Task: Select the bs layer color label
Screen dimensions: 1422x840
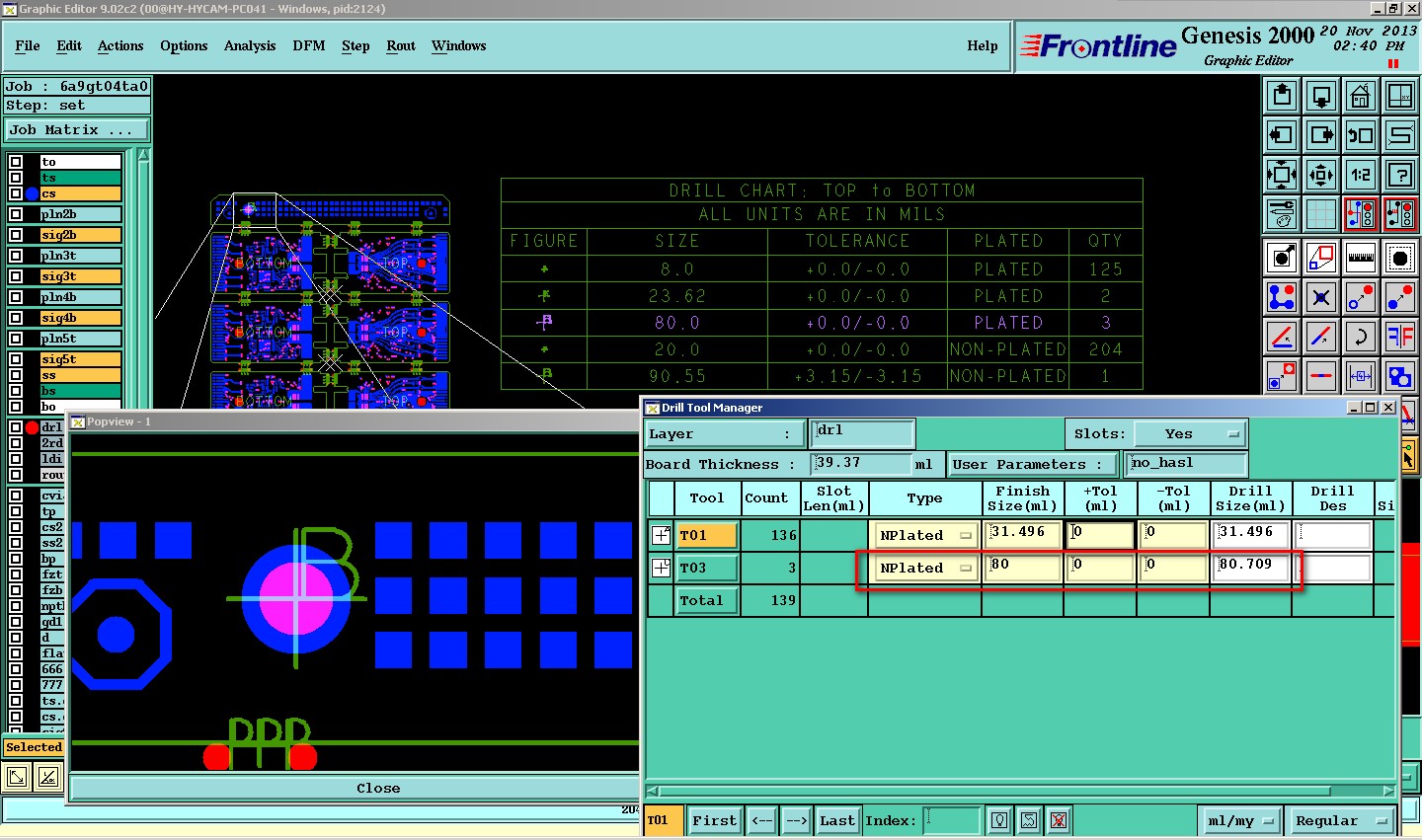Action: pyautogui.click(x=80, y=391)
